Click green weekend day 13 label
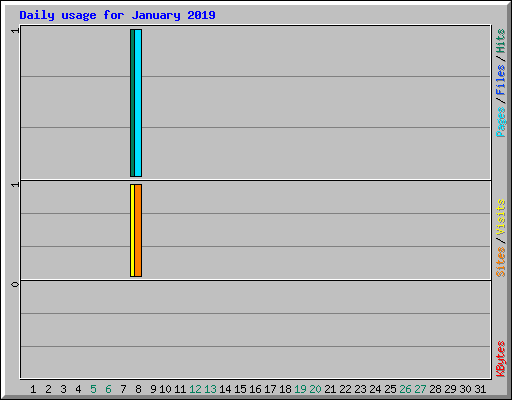Screen dimensions: 512x400 coord(210,389)
